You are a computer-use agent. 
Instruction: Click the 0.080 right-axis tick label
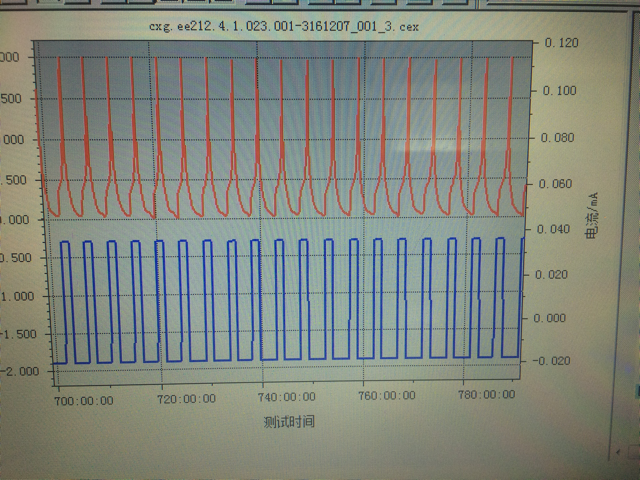pyautogui.click(x=557, y=138)
